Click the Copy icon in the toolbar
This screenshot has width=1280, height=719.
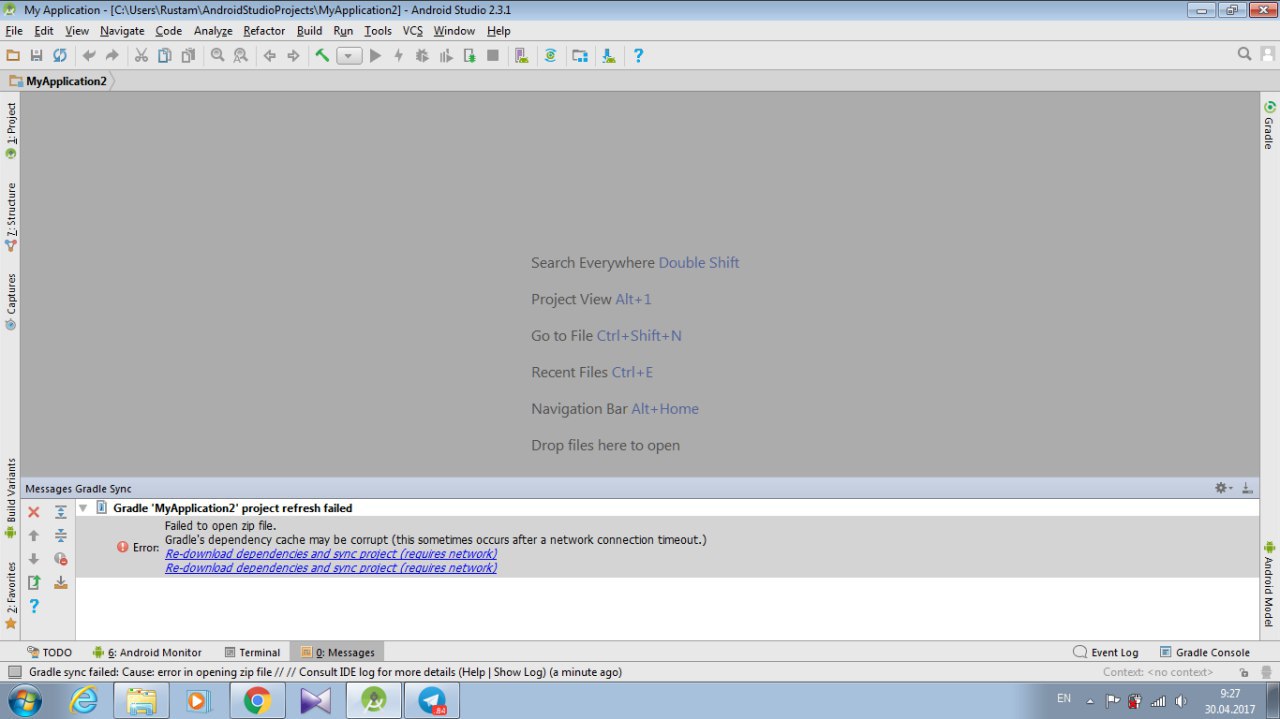165,56
